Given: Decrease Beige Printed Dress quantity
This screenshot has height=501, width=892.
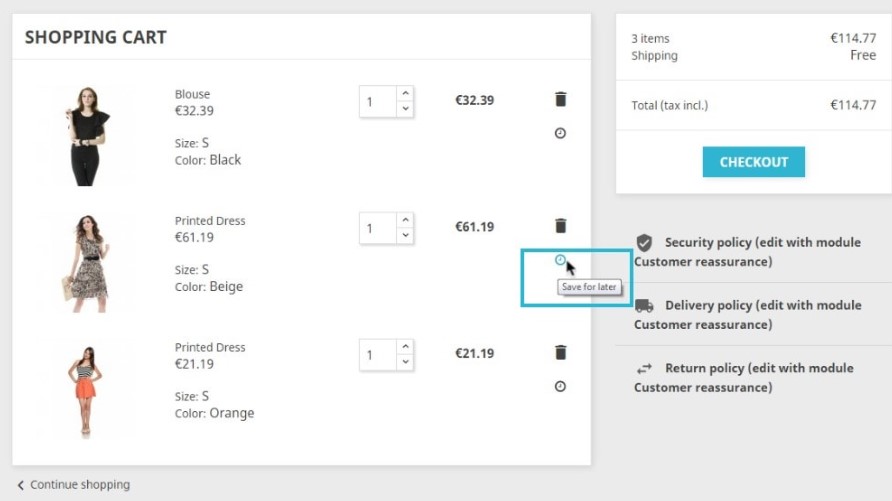Looking at the screenshot, I should [x=405, y=236].
